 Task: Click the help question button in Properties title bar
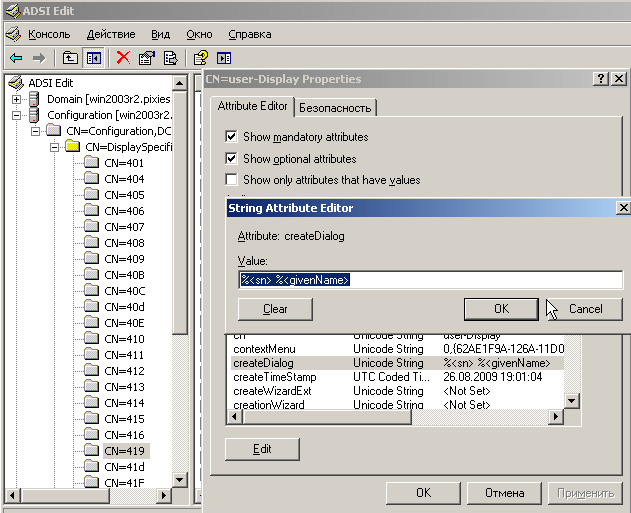(601, 78)
